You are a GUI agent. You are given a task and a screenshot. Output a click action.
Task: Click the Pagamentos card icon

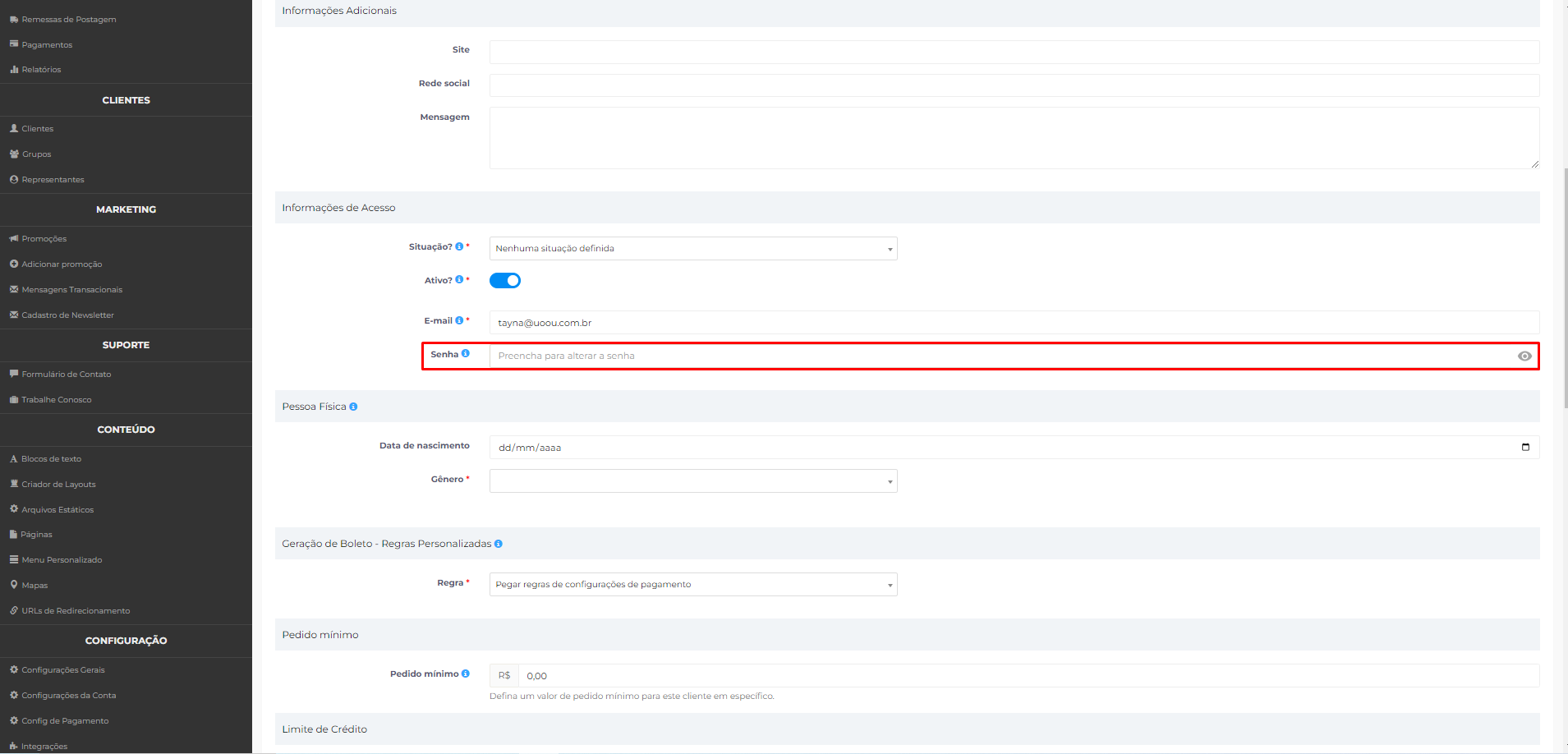(14, 44)
